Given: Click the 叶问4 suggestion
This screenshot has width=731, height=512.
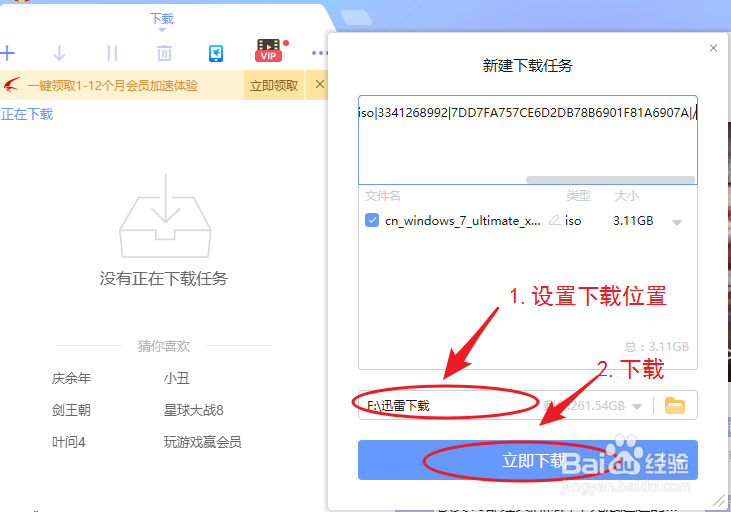Looking at the screenshot, I should [69, 442].
